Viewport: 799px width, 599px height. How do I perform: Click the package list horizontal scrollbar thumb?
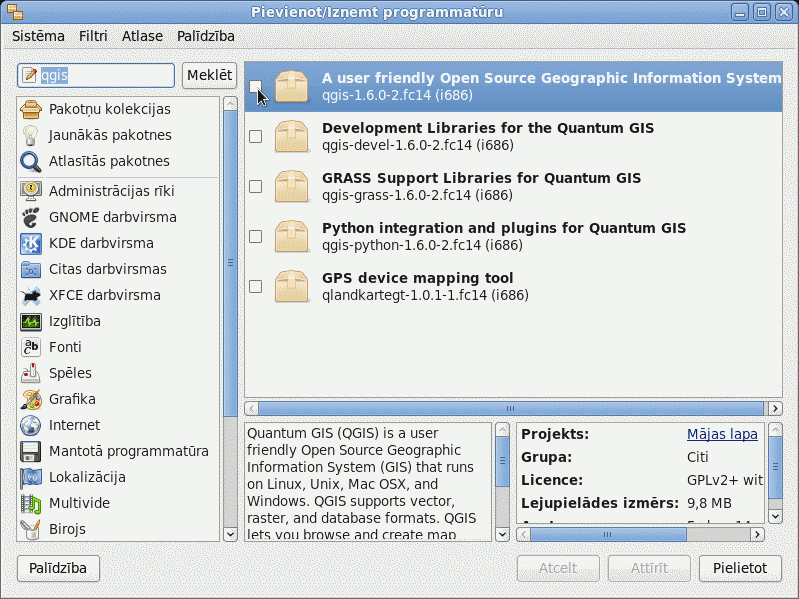511,409
